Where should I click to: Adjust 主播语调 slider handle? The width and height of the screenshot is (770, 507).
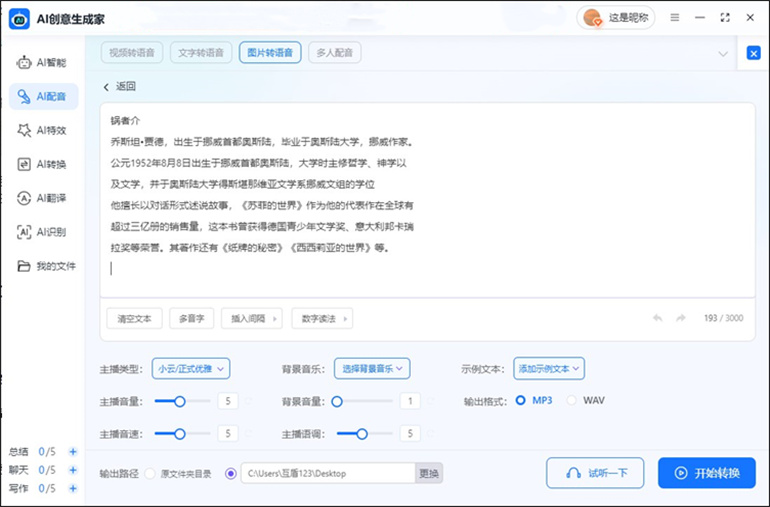point(362,434)
